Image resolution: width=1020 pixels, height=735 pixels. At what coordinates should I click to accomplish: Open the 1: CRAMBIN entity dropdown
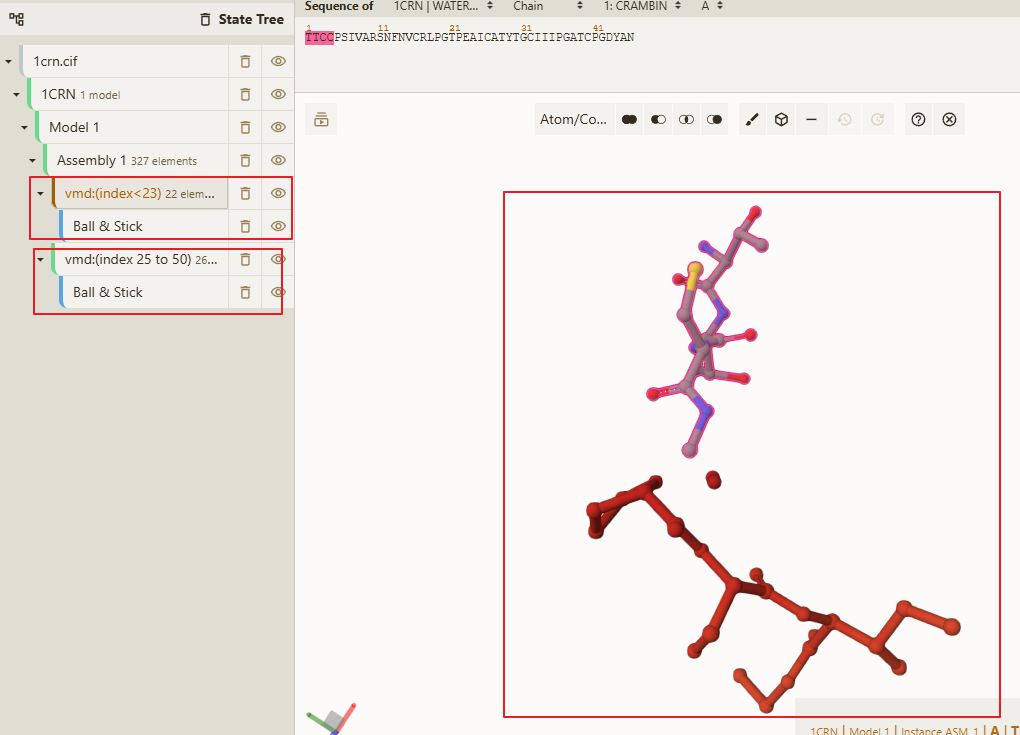click(x=642, y=6)
